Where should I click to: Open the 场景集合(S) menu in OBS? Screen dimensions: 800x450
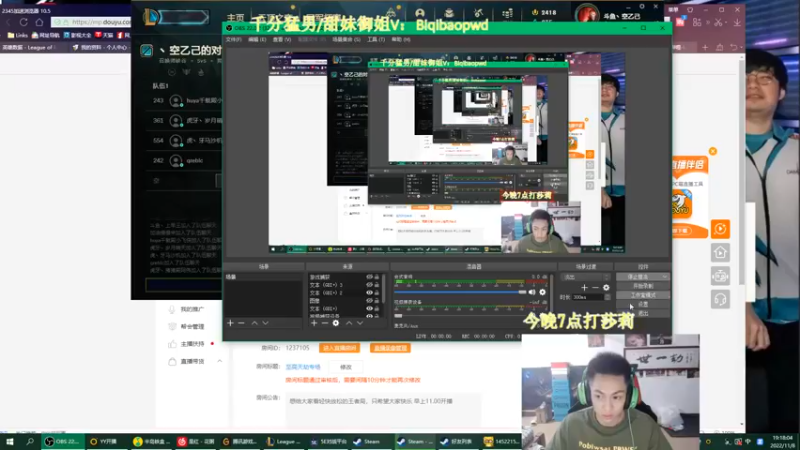point(346,40)
